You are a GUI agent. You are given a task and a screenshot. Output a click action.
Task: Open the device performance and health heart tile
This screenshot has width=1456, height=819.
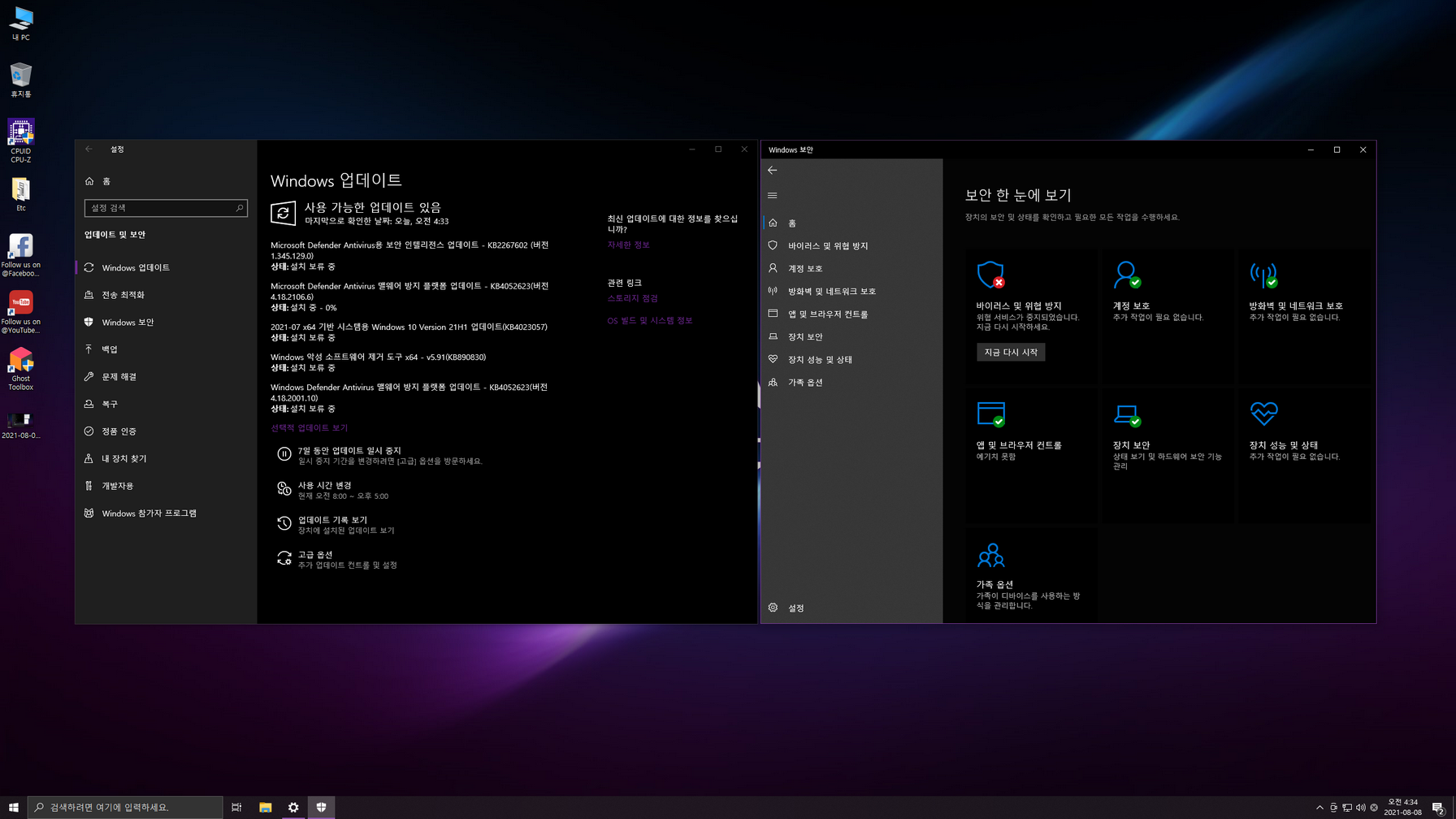[x=1263, y=414]
